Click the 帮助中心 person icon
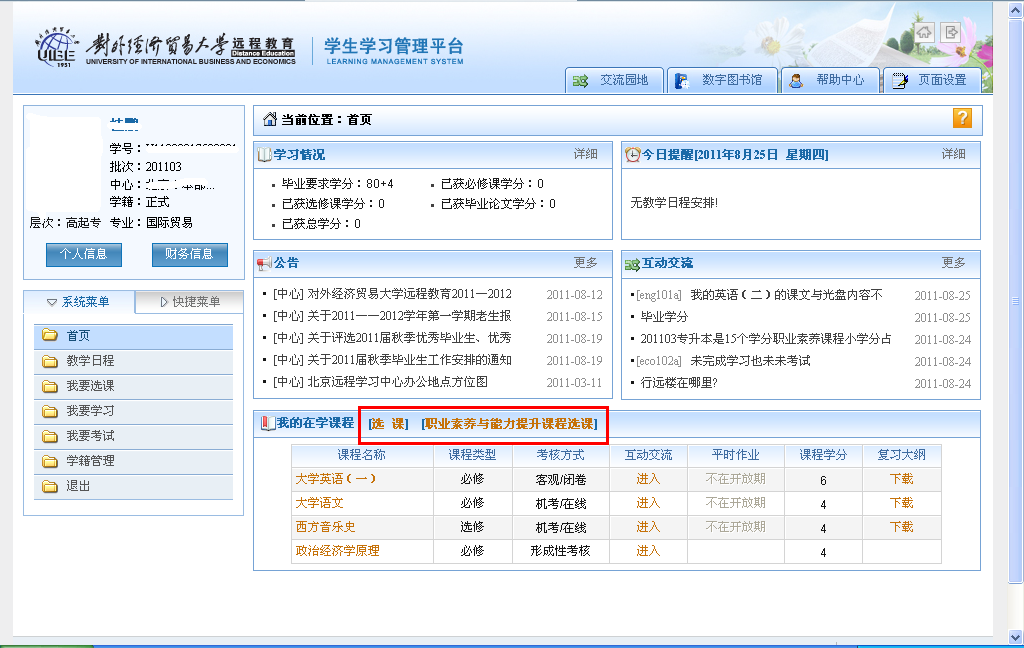The height and width of the screenshot is (648, 1024). click(795, 81)
